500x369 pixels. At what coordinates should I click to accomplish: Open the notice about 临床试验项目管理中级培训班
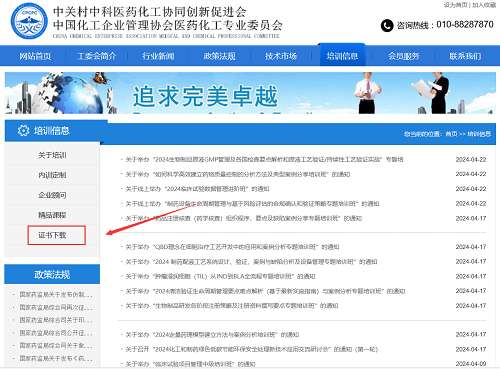pyautogui.click(x=190, y=364)
